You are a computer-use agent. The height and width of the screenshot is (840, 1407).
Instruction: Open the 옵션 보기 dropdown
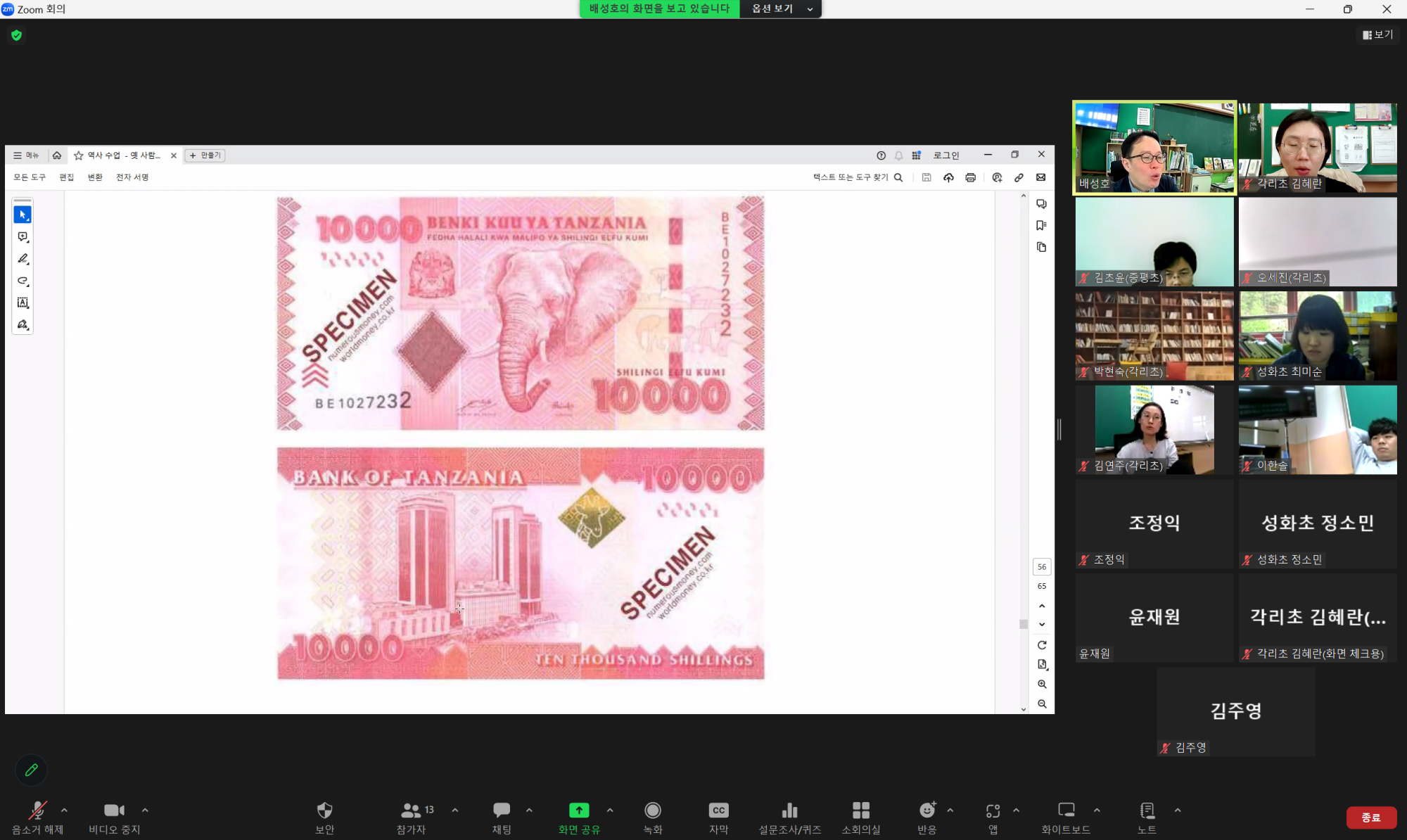click(x=781, y=8)
